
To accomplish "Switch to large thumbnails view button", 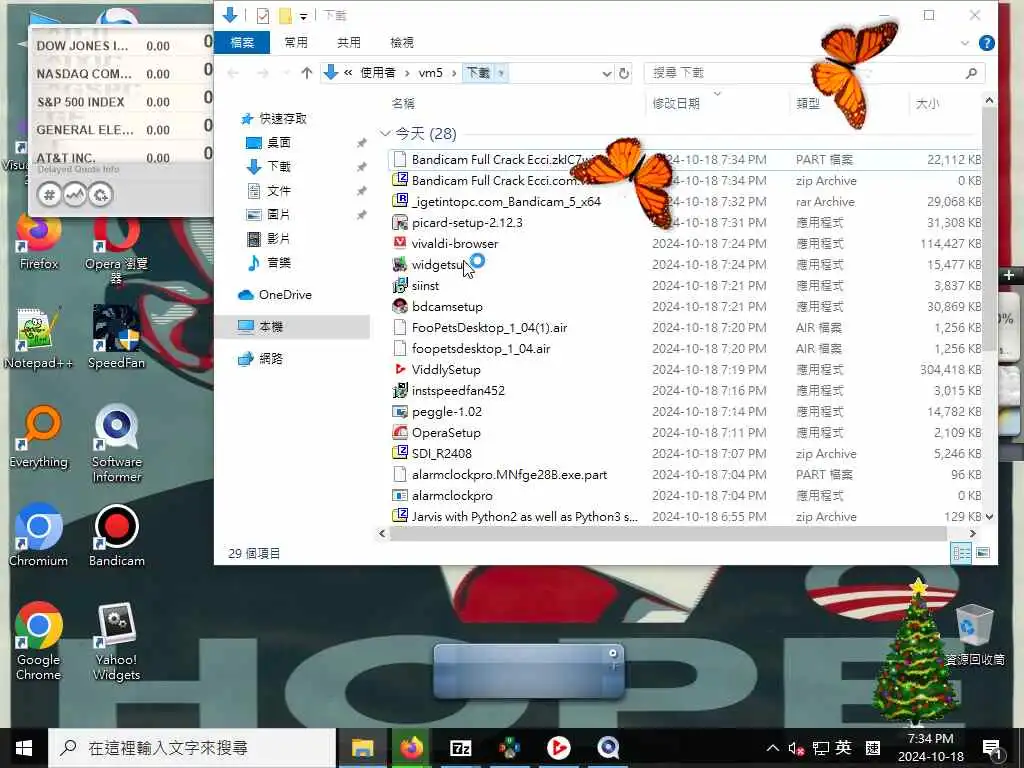I will [x=983, y=553].
